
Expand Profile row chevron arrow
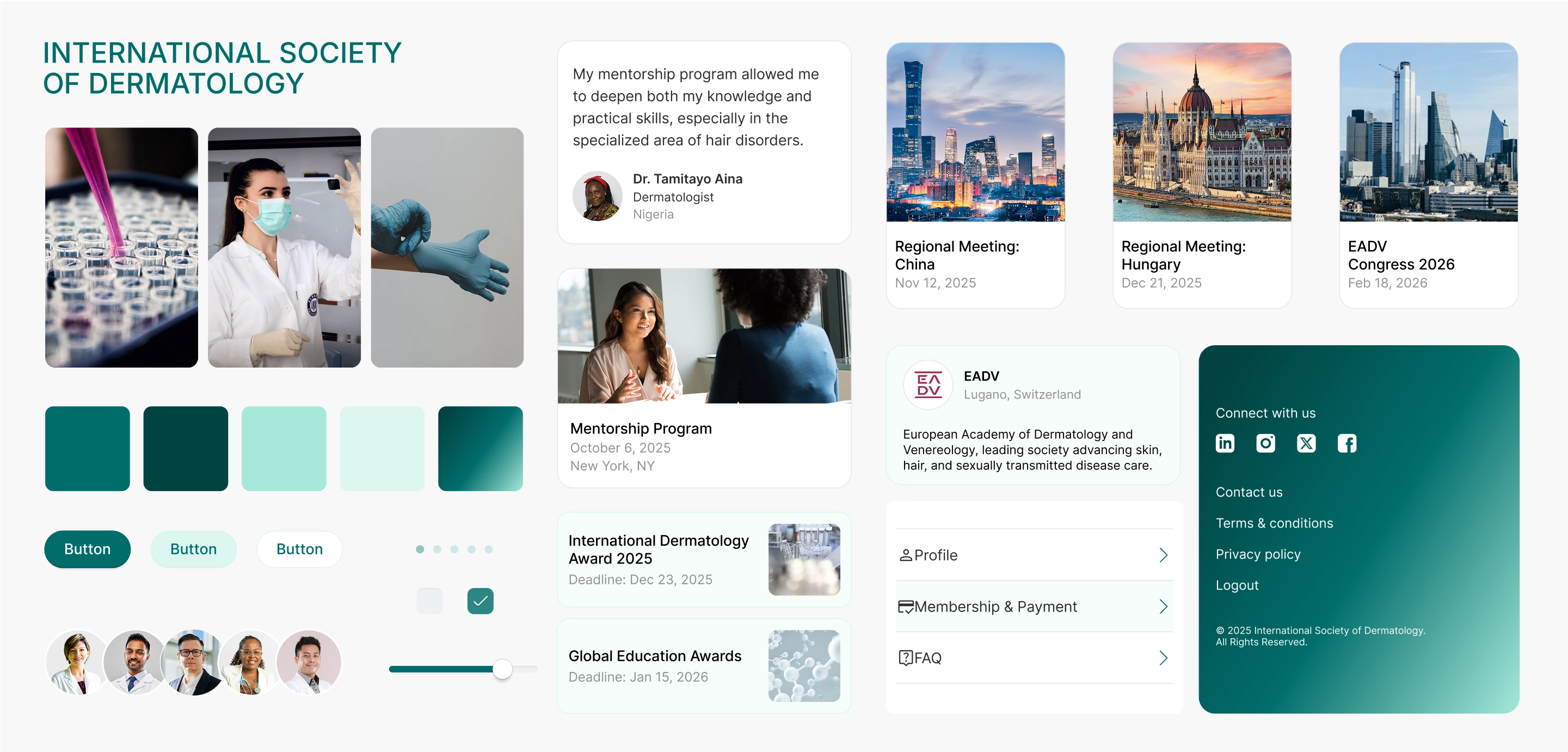tap(1163, 555)
